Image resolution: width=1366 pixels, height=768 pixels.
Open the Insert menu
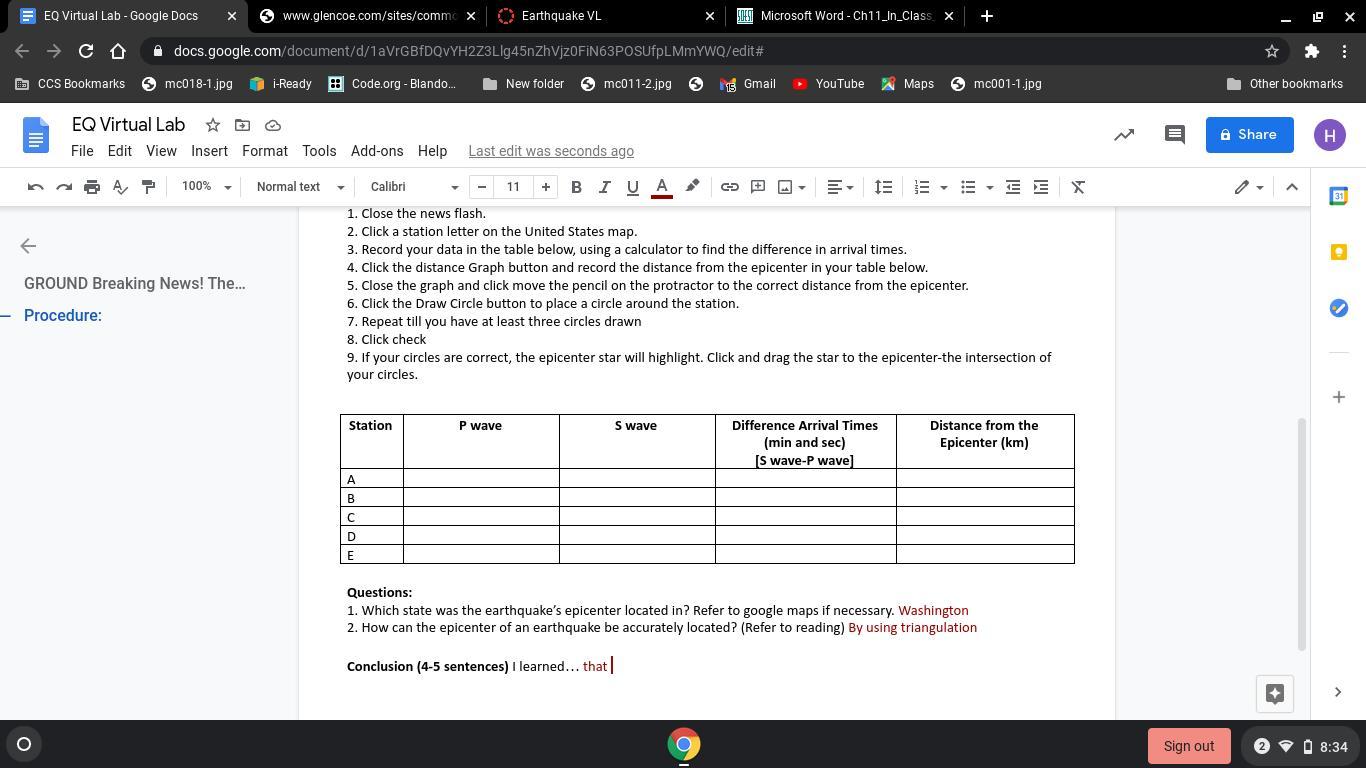point(209,151)
